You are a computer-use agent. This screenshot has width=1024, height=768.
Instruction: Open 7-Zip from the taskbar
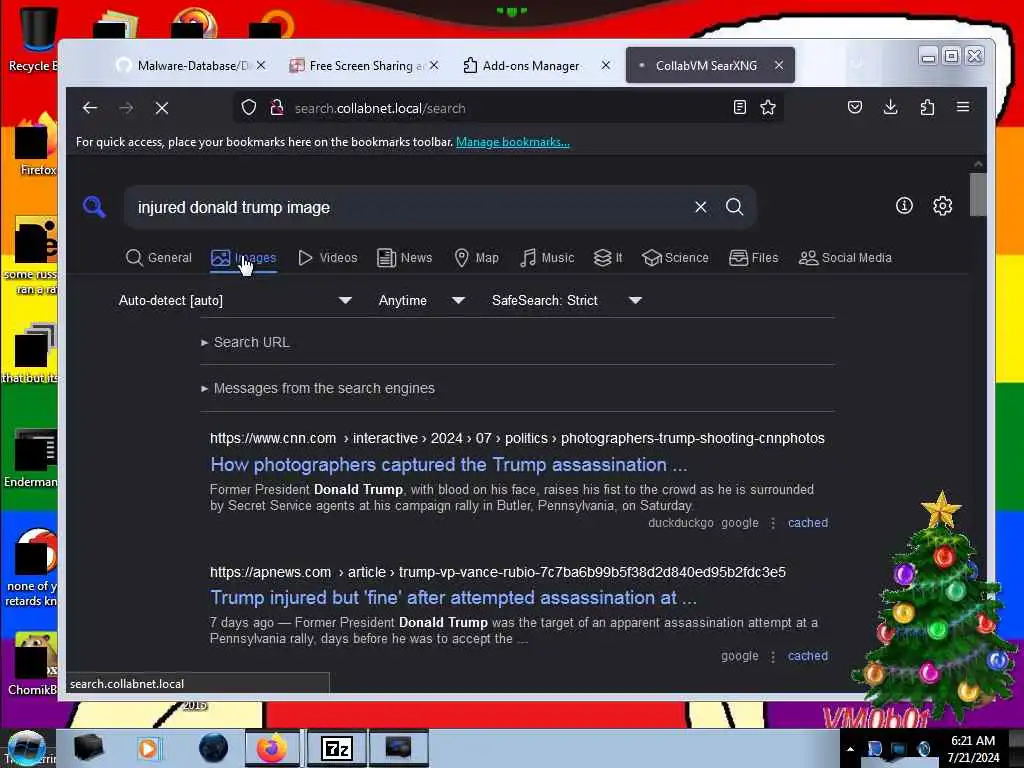(x=337, y=748)
